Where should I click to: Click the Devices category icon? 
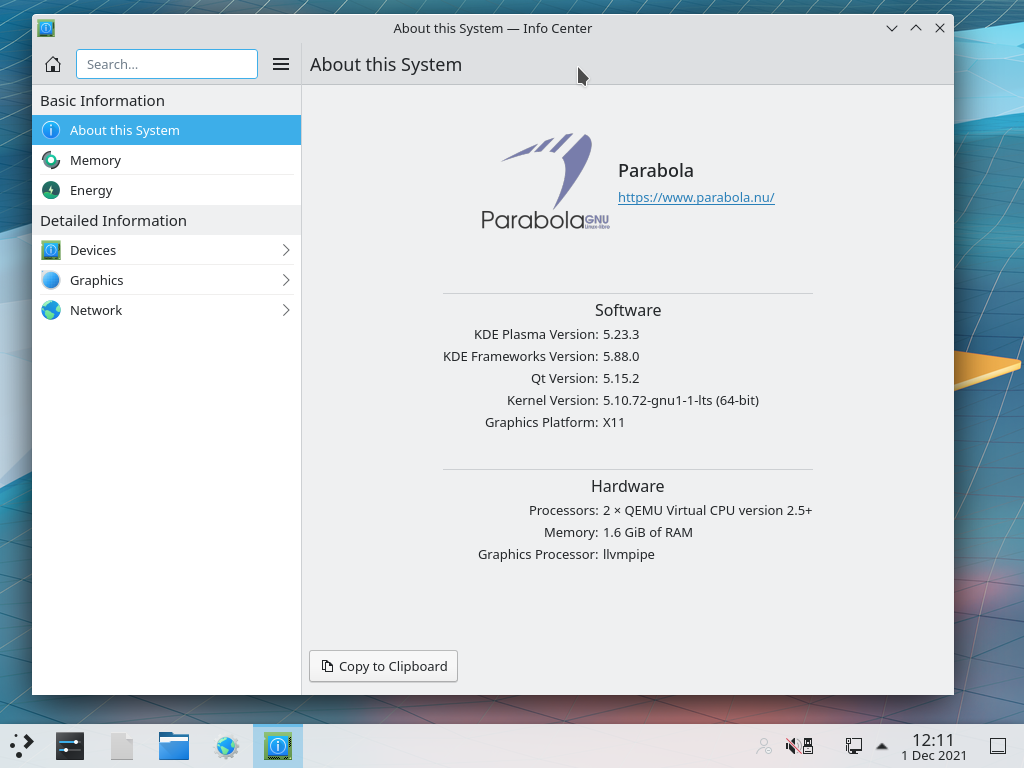click(51, 250)
